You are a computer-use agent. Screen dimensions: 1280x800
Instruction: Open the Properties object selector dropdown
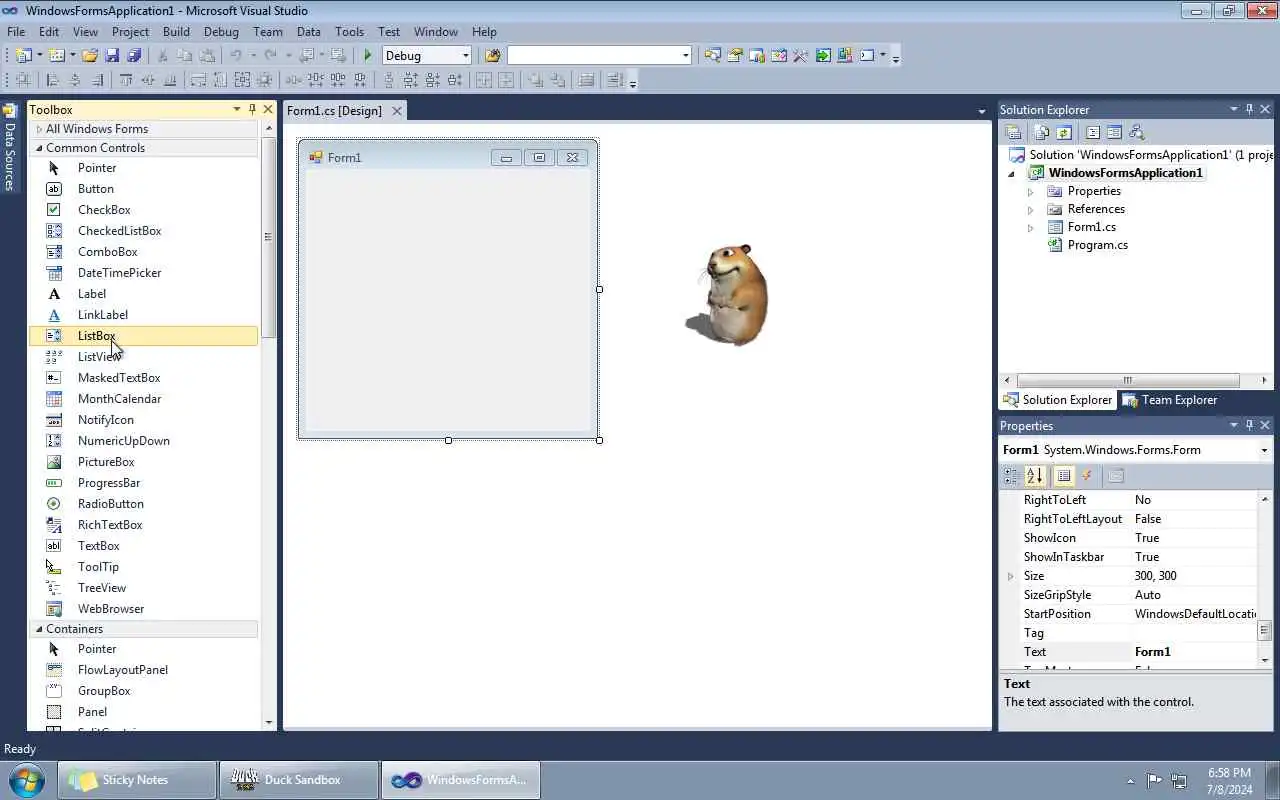[1264, 450]
